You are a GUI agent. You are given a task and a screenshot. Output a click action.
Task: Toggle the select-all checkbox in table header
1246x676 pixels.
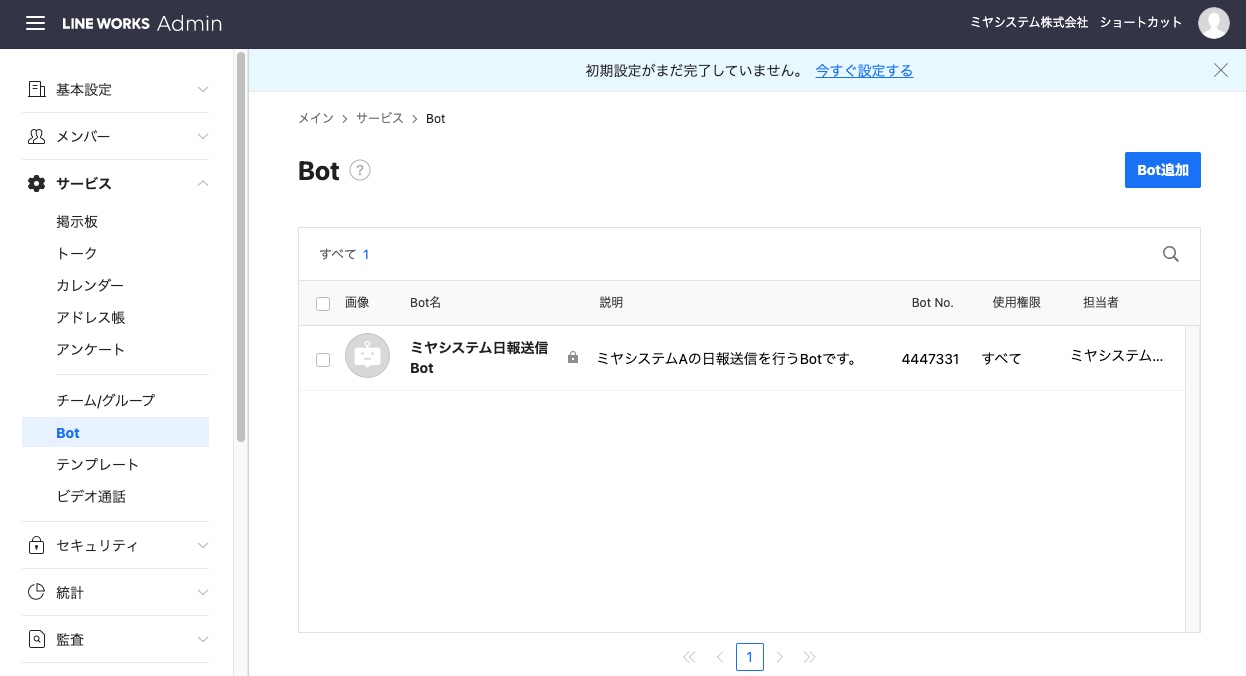click(x=322, y=303)
